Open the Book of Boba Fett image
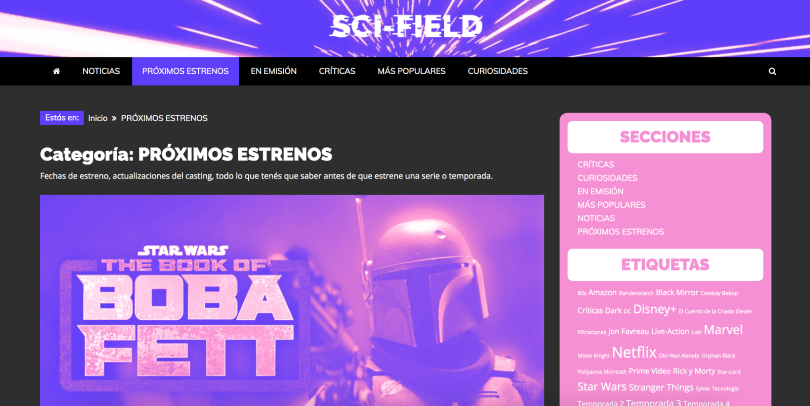This screenshot has height=406, width=810. pos(292,300)
